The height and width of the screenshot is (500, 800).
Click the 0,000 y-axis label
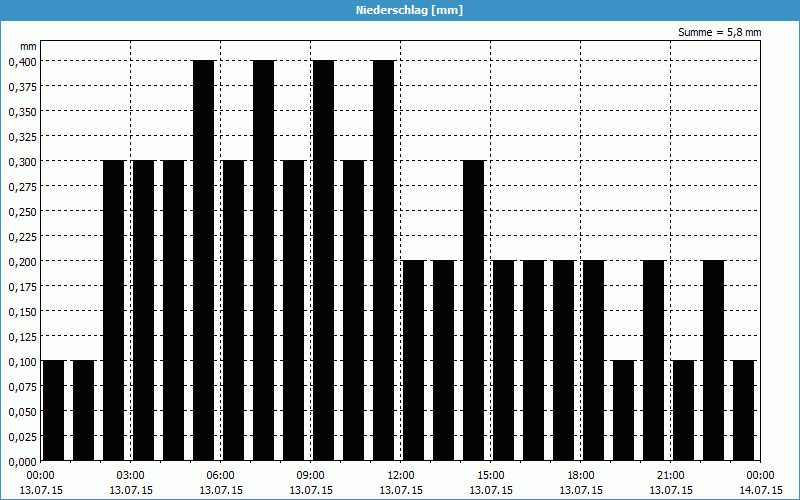pos(22,461)
